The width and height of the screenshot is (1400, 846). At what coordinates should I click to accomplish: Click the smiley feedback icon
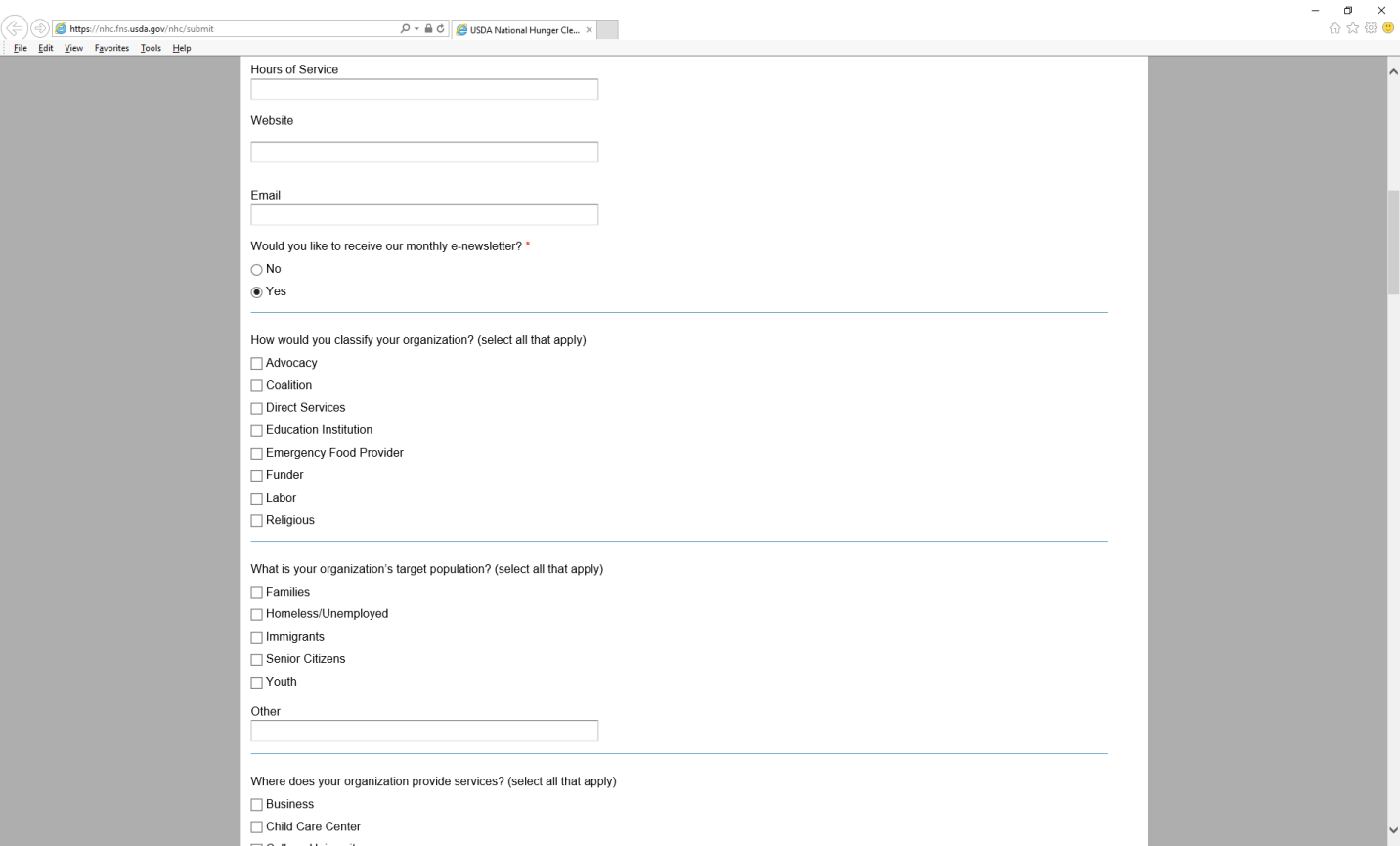1388,28
